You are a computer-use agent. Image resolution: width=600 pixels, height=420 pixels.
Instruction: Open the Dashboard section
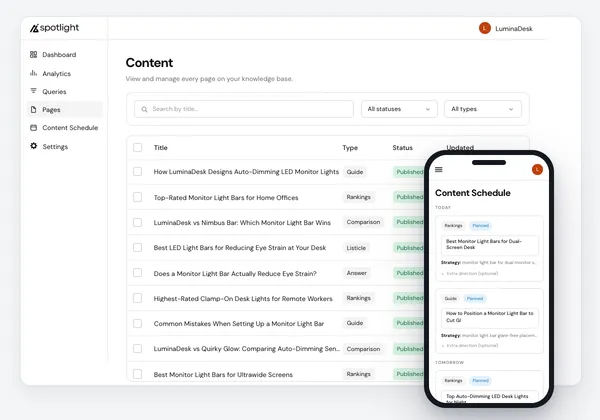point(59,55)
